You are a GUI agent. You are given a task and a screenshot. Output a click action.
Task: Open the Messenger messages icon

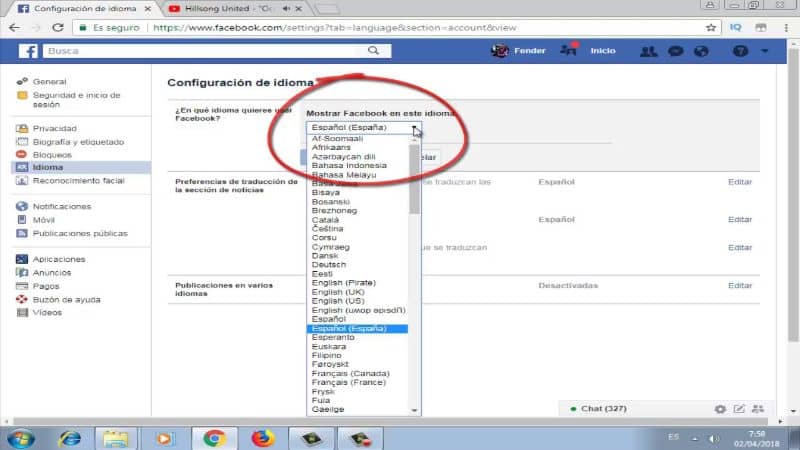tap(676, 51)
